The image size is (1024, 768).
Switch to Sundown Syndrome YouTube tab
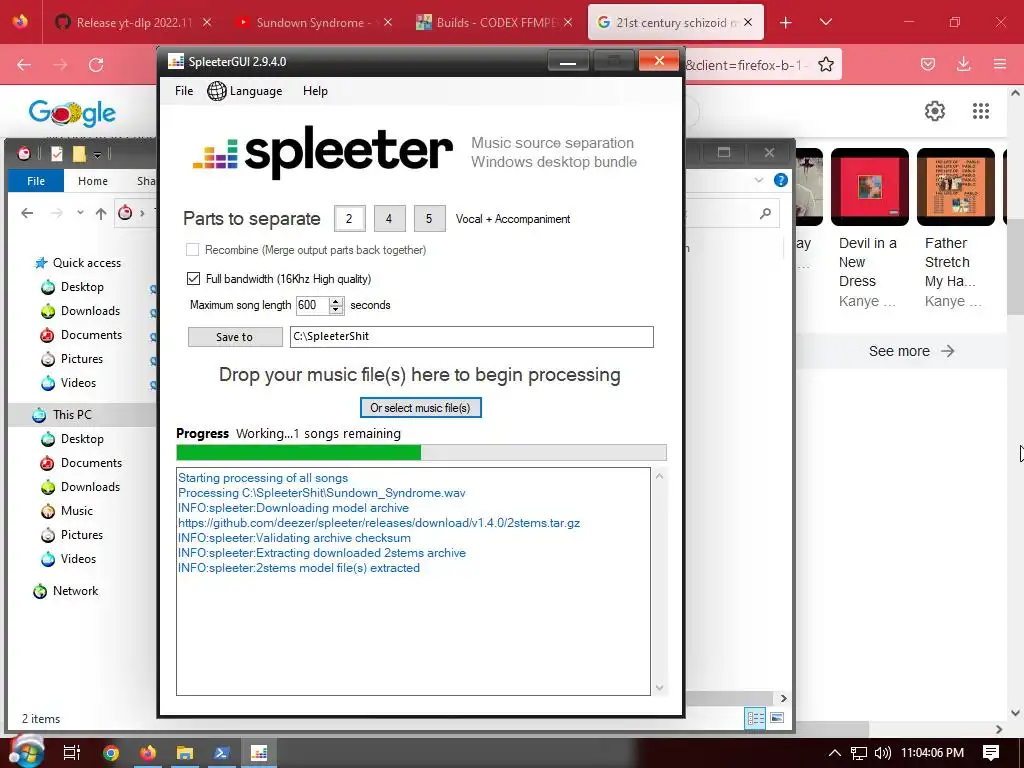(x=314, y=23)
